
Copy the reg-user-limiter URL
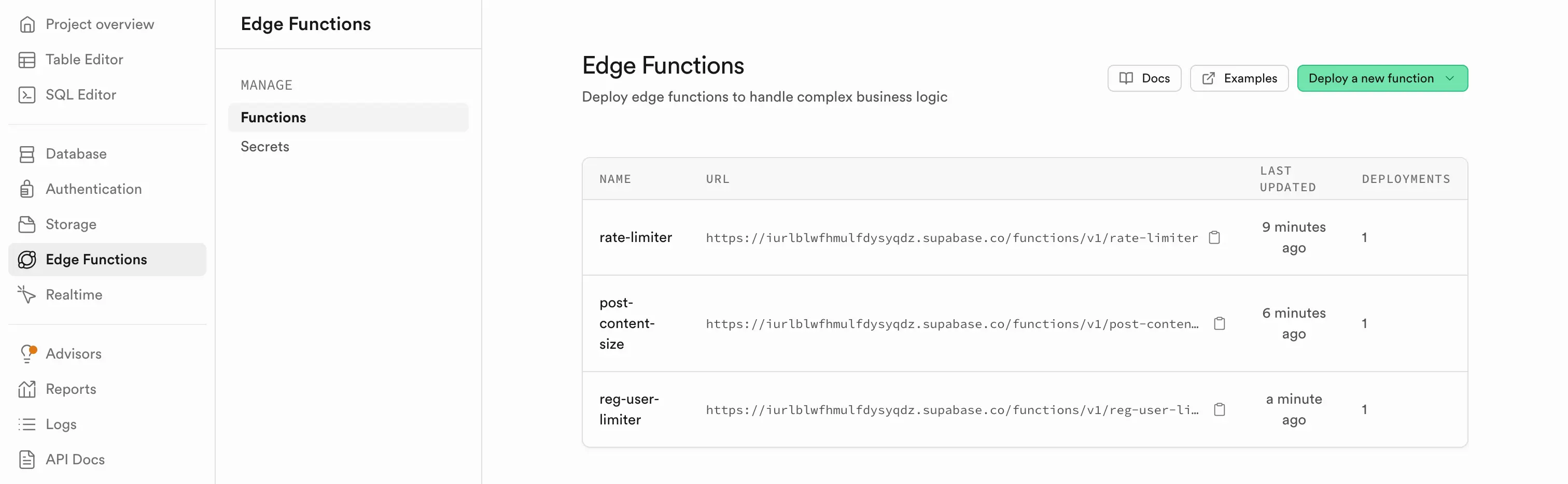tap(1219, 410)
